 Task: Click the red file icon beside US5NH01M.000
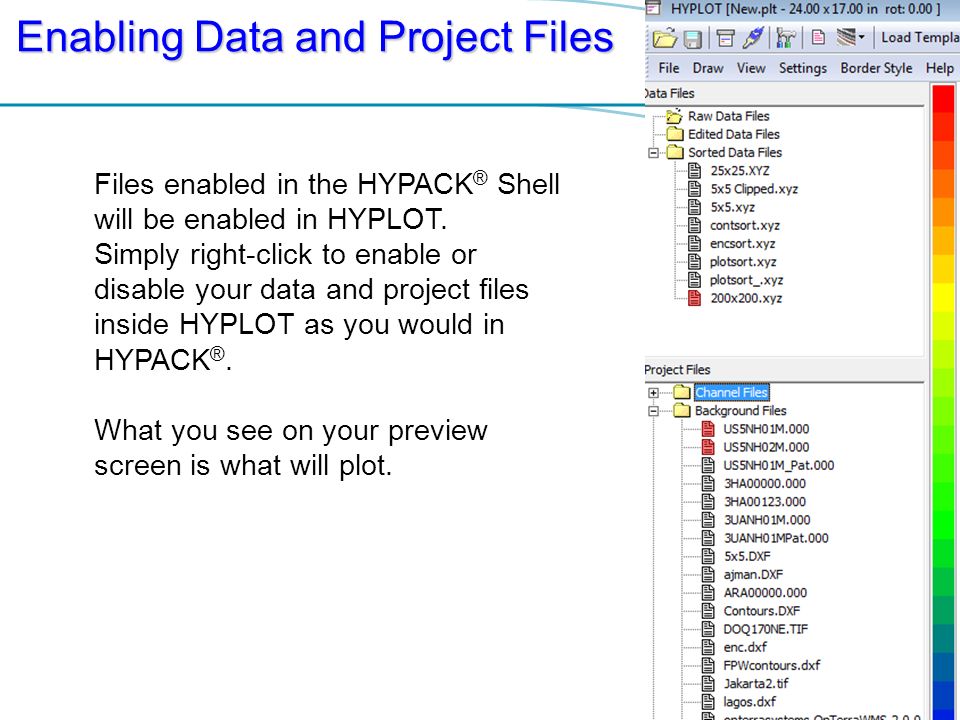708,429
